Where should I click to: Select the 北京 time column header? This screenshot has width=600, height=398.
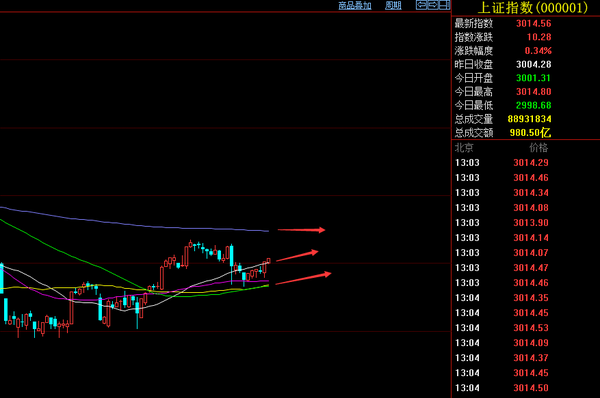464,148
